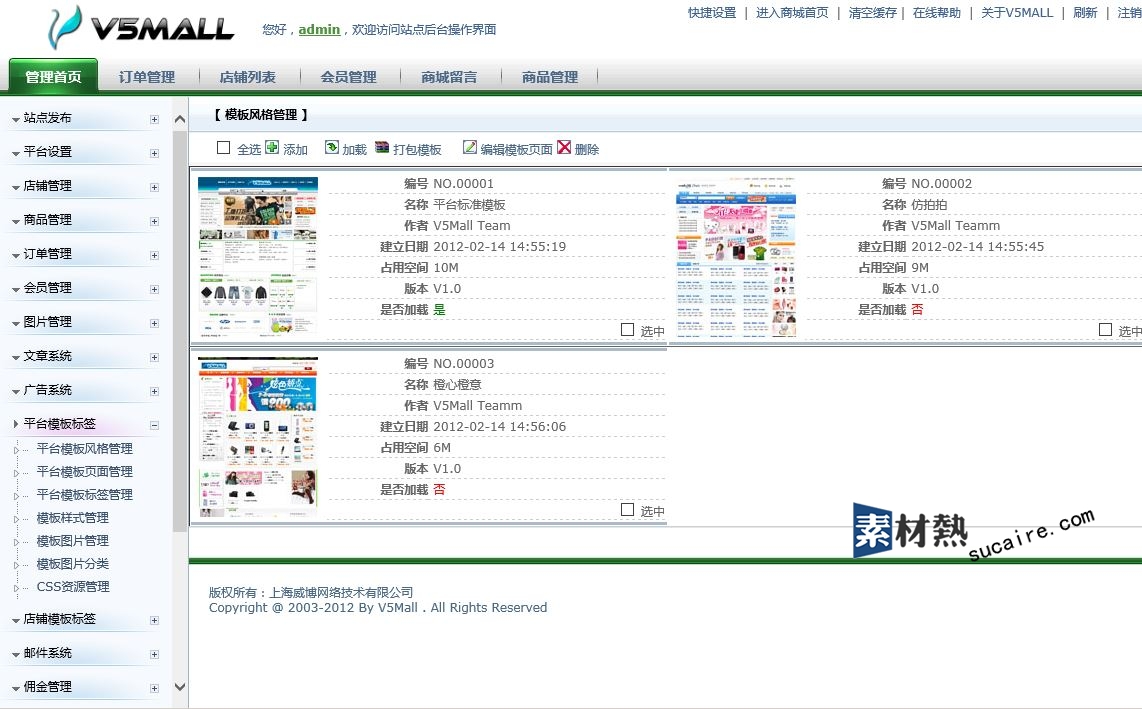
Task: Tick 选中 checkbox for template NO.00002
Action: 1105,329
